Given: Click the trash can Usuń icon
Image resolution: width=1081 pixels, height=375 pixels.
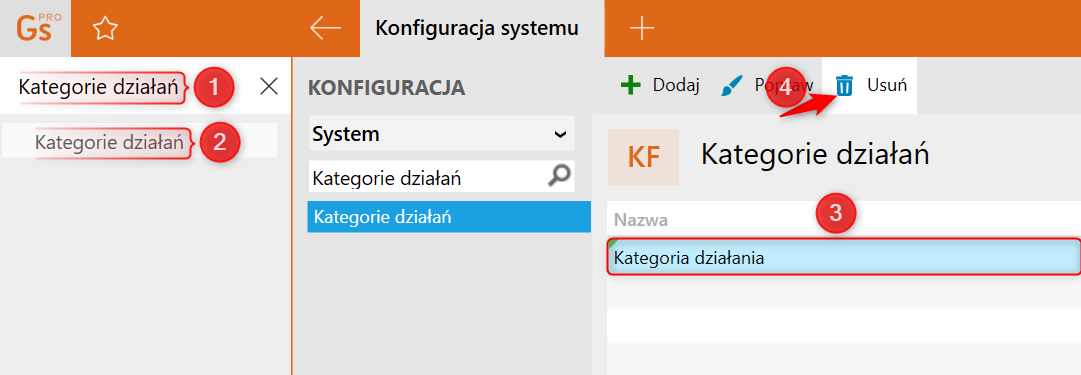Looking at the screenshot, I should point(845,86).
